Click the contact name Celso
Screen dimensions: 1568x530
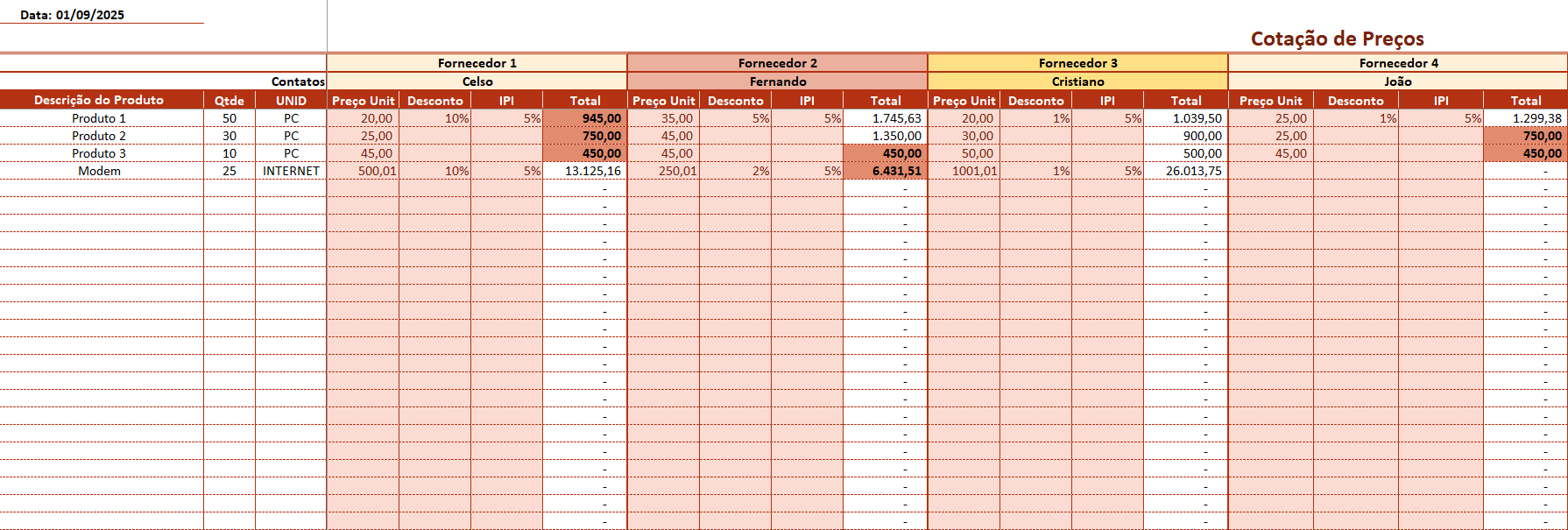tap(477, 81)
